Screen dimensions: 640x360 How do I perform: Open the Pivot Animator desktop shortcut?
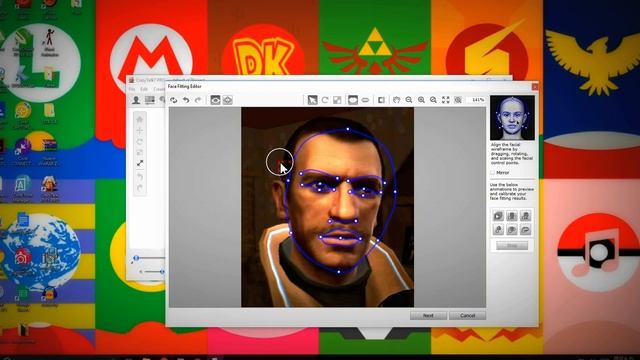(x=49, y=42)
